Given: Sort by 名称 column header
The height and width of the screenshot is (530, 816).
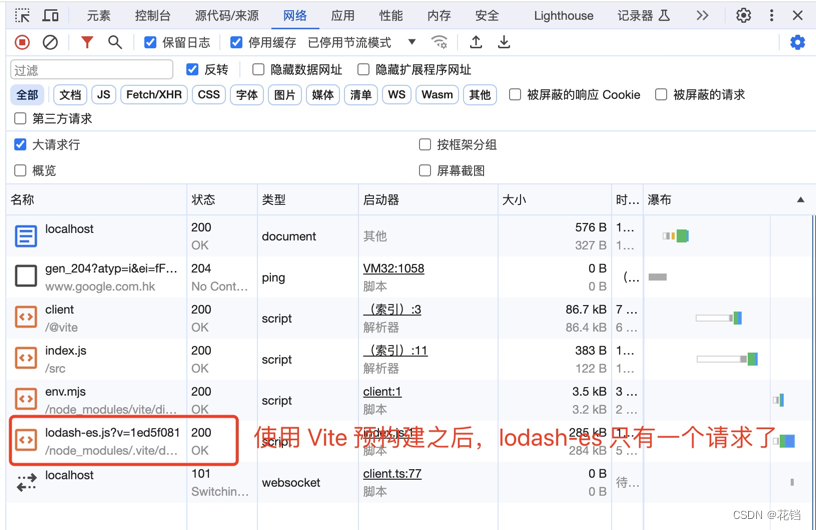Looking at the screenshot, I should (97, 199).
